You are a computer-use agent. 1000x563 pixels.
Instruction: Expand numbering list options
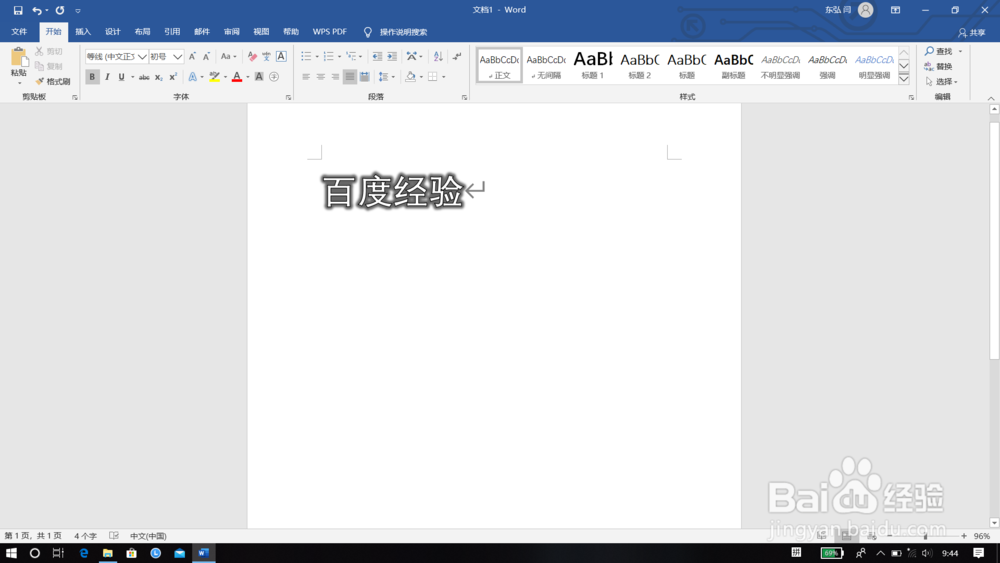(339, 57)
